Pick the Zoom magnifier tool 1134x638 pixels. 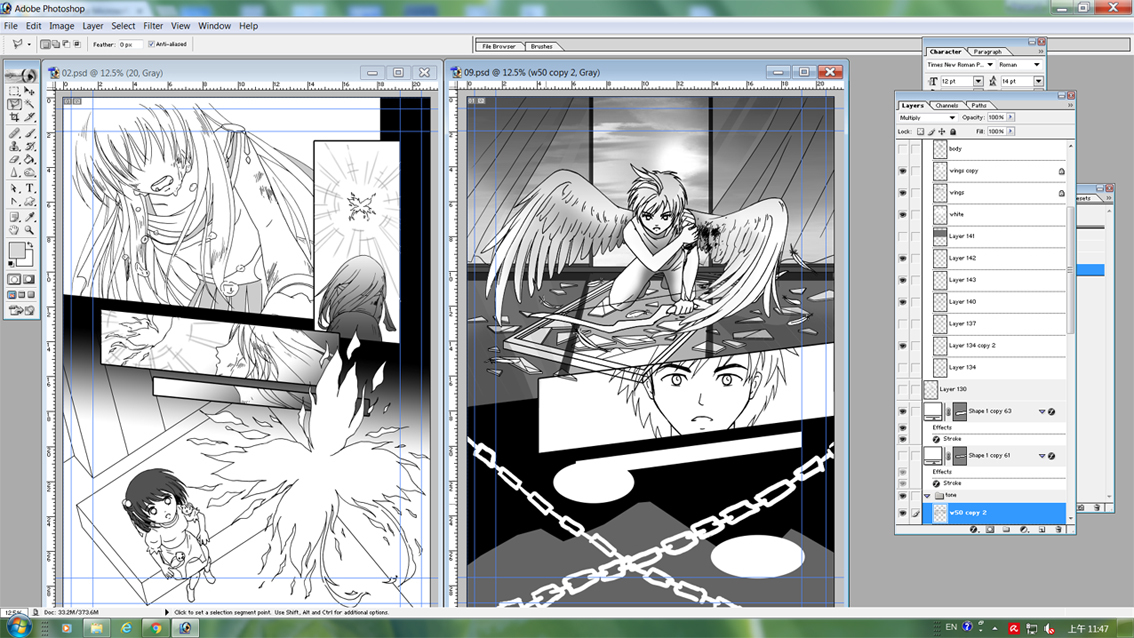(30, 230)
